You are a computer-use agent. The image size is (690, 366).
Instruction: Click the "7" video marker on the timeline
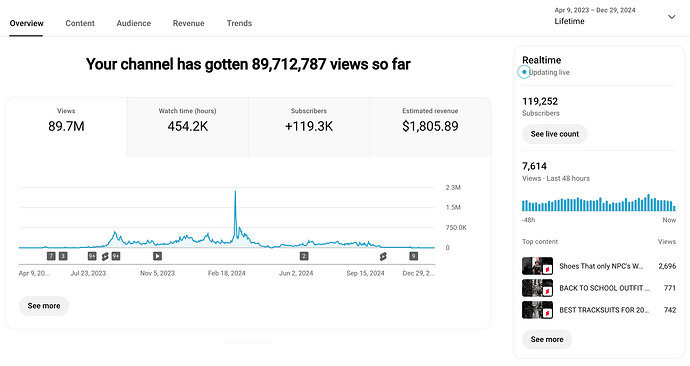[x=51, y=256]
